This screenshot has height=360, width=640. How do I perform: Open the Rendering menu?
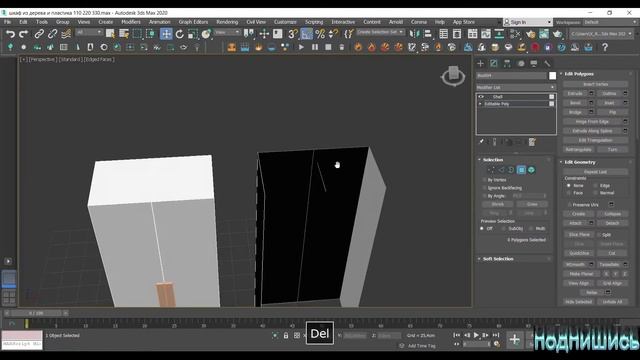coord(227,22)
